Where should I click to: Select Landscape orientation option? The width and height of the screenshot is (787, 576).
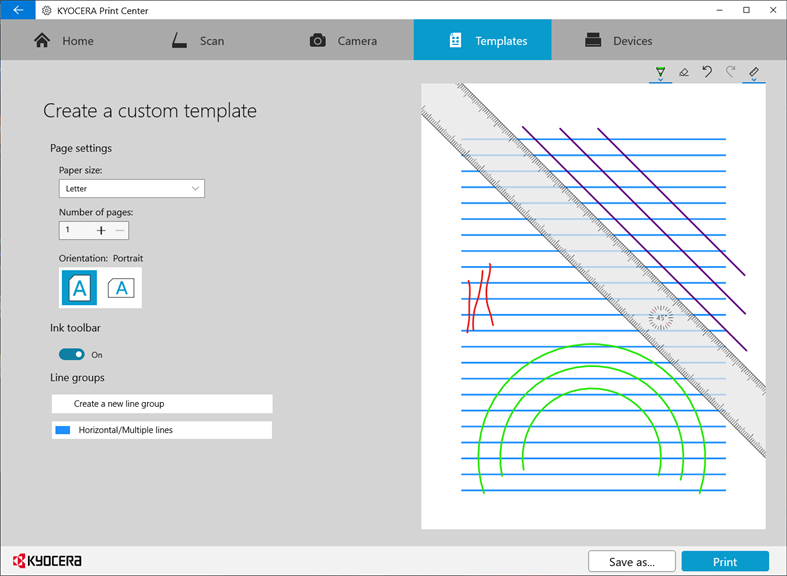pyautogui.click(x=121, y=288)
